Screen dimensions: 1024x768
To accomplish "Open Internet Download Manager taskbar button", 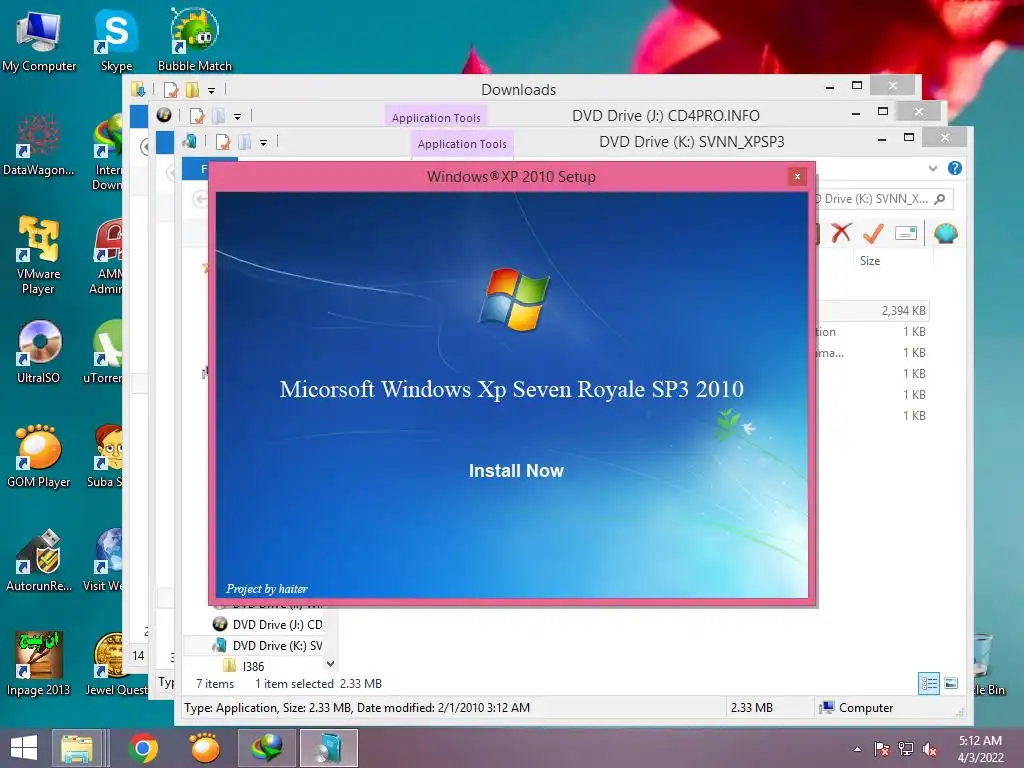I will tap(267, 748).
